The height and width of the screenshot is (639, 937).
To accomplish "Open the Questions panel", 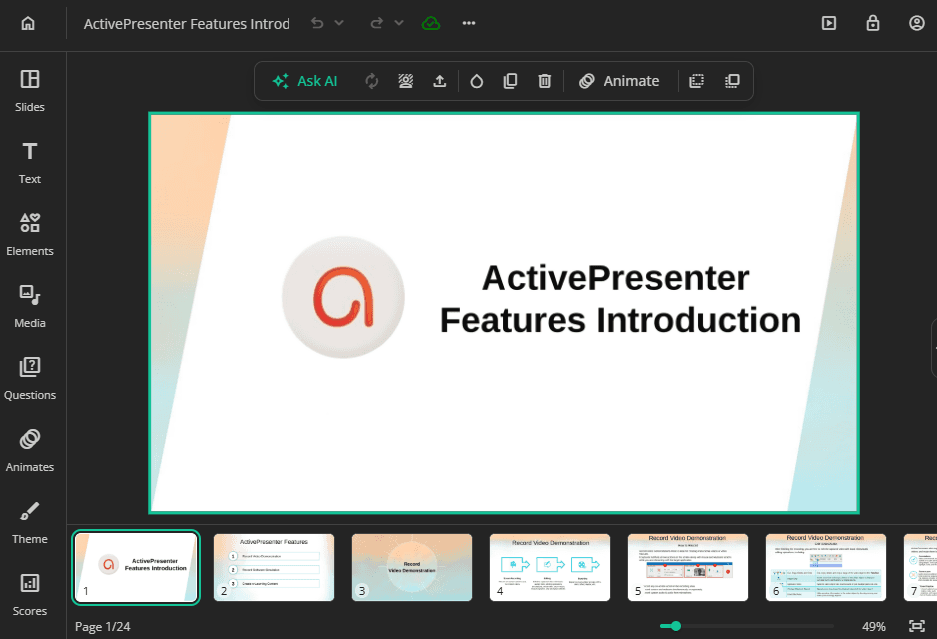I will [x=30, y=378].
